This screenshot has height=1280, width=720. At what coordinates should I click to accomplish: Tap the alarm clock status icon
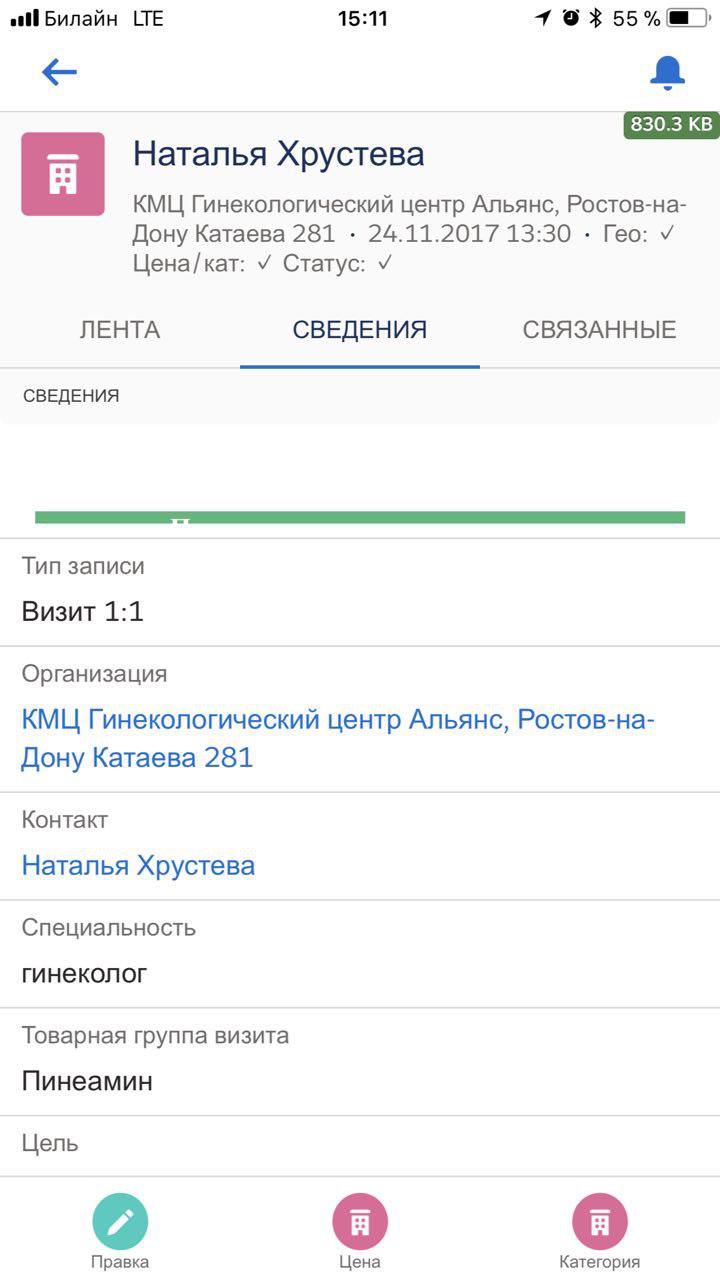[x=571, y=18]
